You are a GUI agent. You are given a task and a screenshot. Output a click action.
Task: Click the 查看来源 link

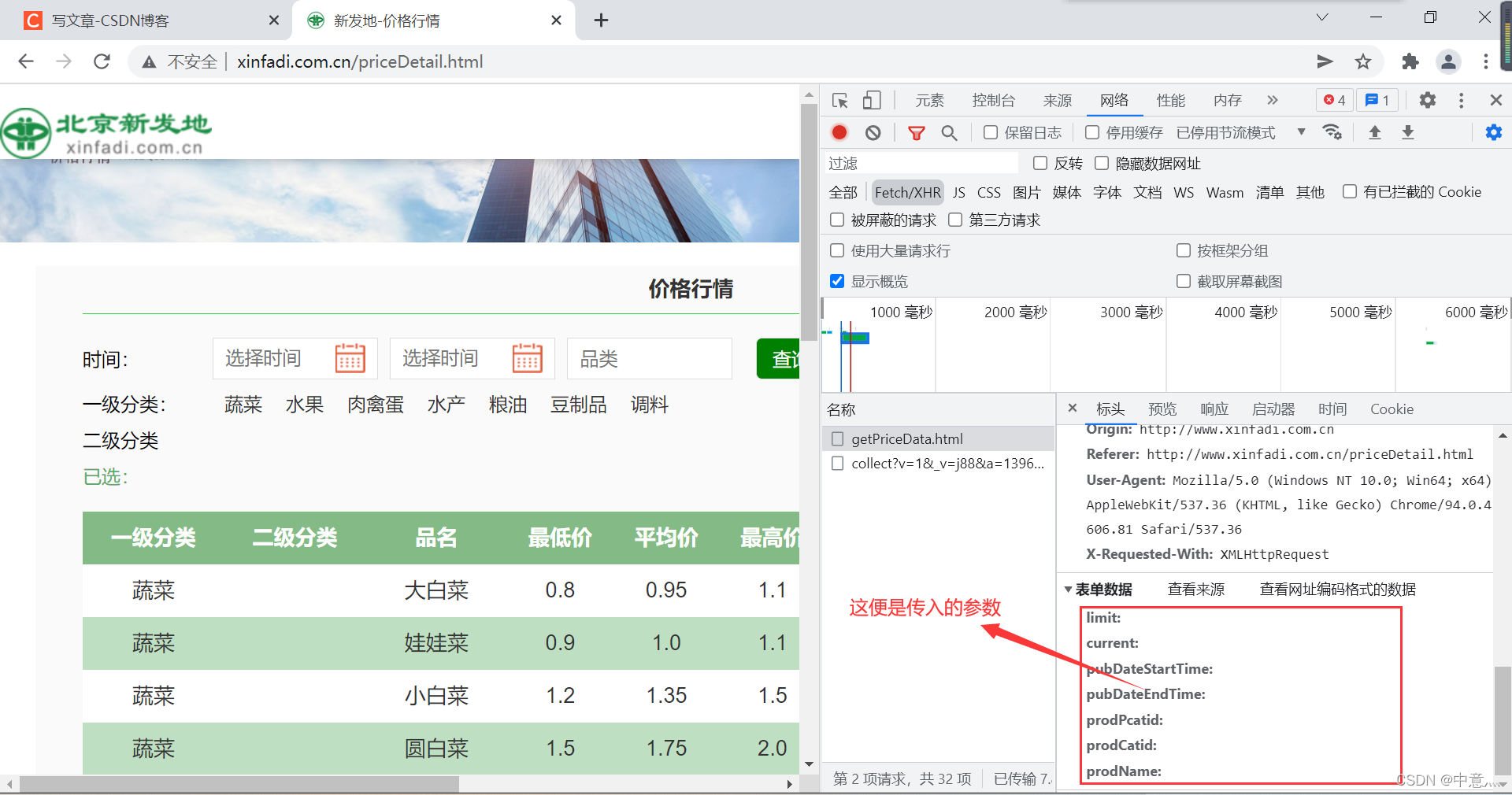tap(1195, 590)
